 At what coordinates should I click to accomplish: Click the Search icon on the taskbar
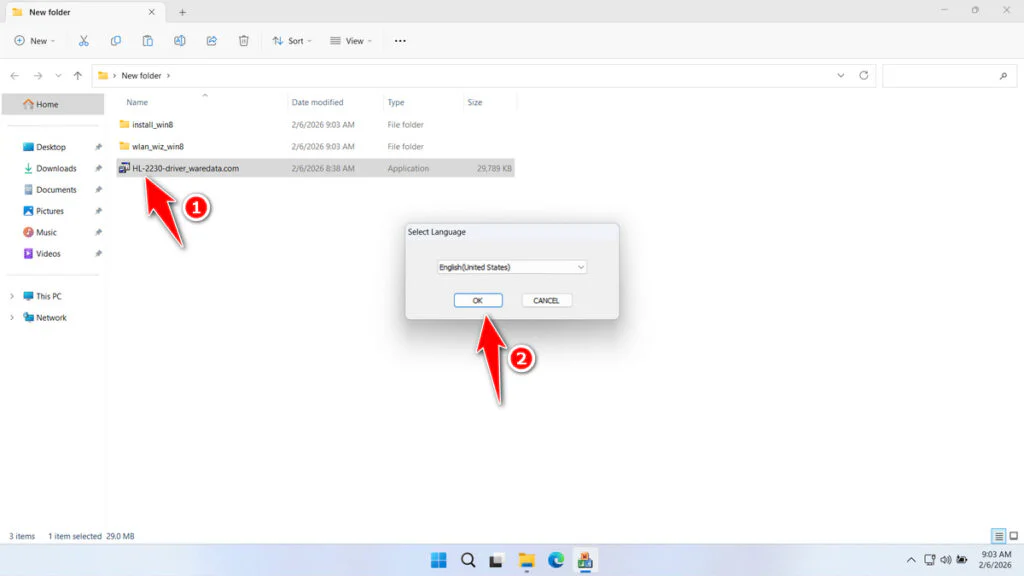click(468, 560)
